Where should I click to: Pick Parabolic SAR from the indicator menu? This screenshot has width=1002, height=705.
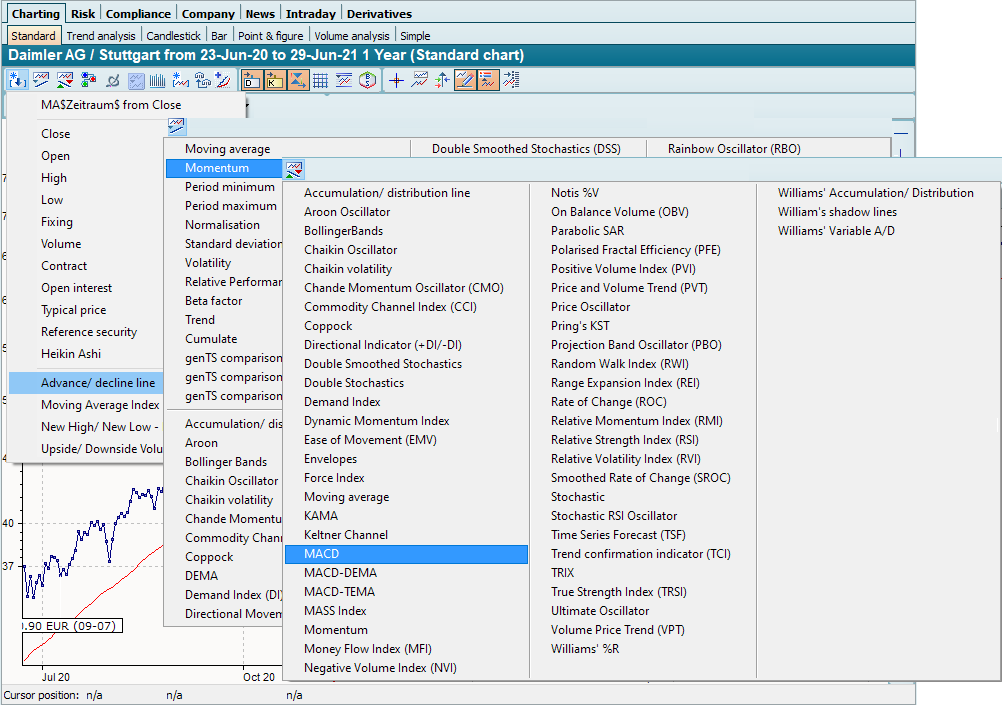click(588, 231)
